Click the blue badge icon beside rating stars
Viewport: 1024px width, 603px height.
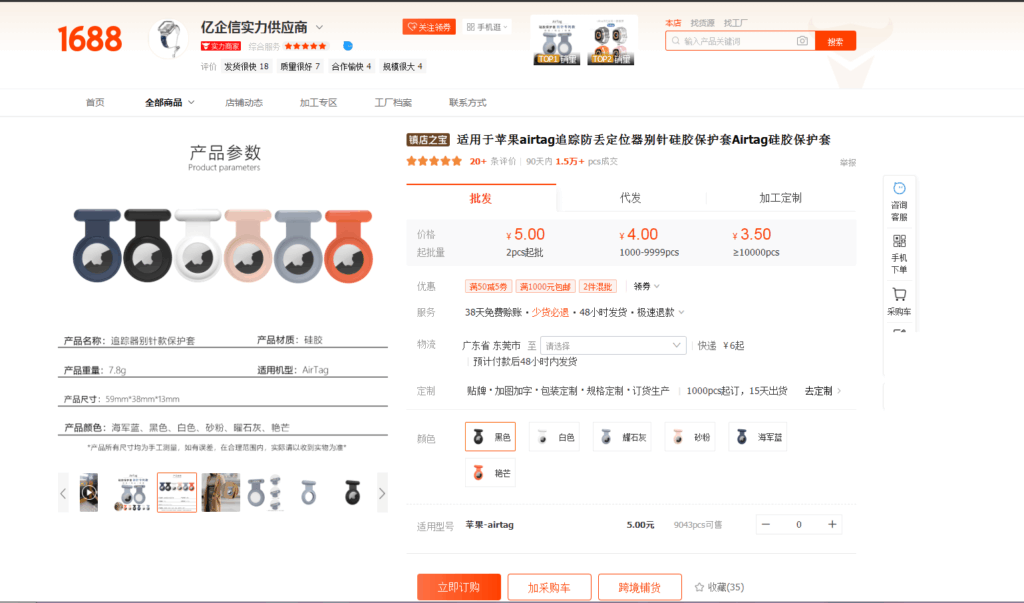348,46
